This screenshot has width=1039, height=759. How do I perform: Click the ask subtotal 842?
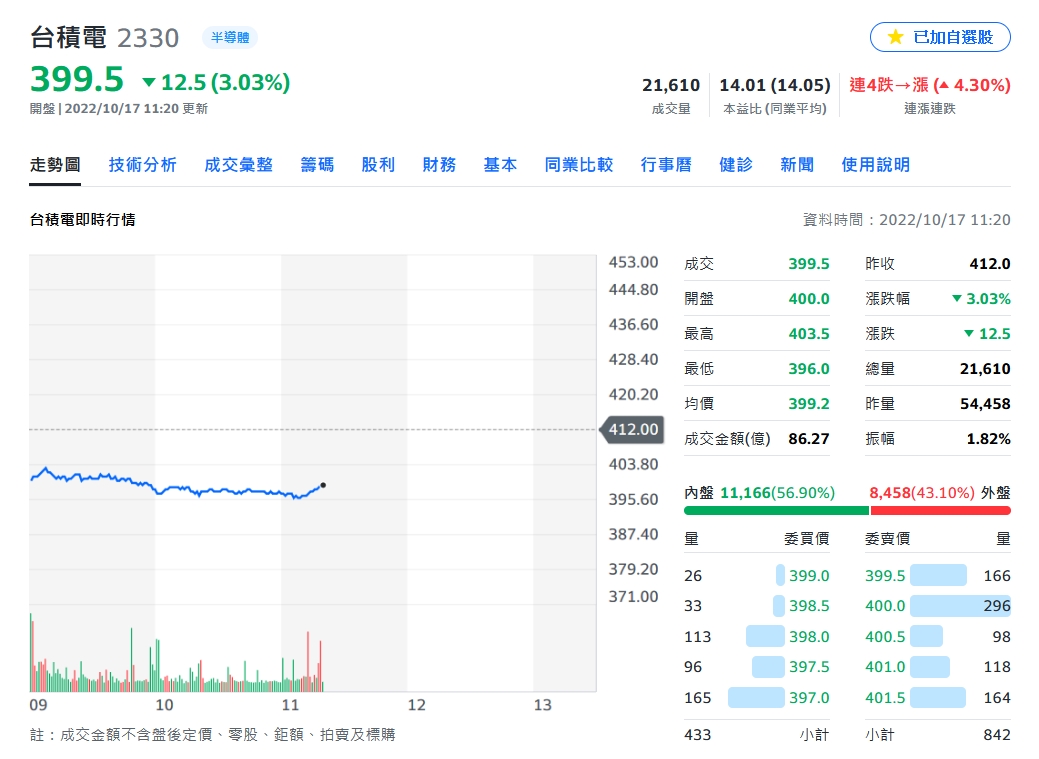coord(997,735)
